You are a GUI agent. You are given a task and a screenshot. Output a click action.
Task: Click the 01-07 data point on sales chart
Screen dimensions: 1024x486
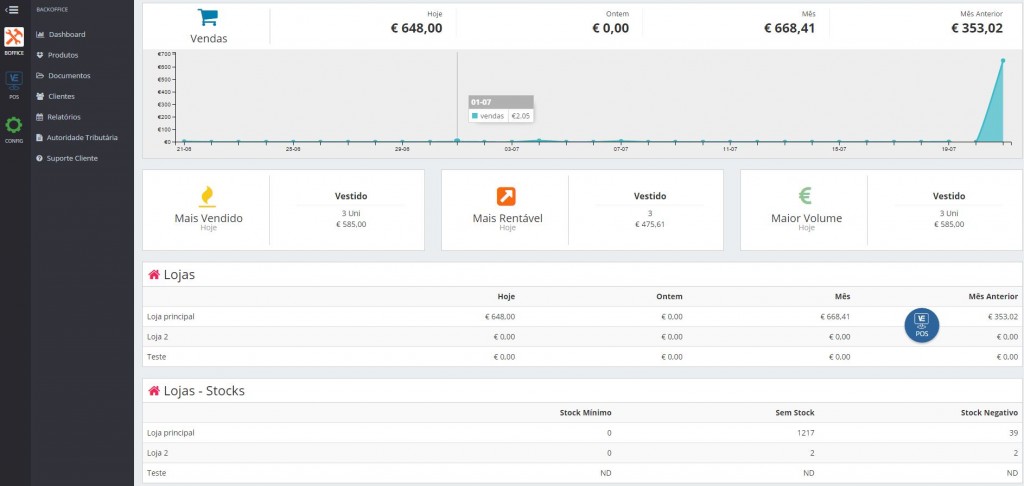[x=457, y=140]
